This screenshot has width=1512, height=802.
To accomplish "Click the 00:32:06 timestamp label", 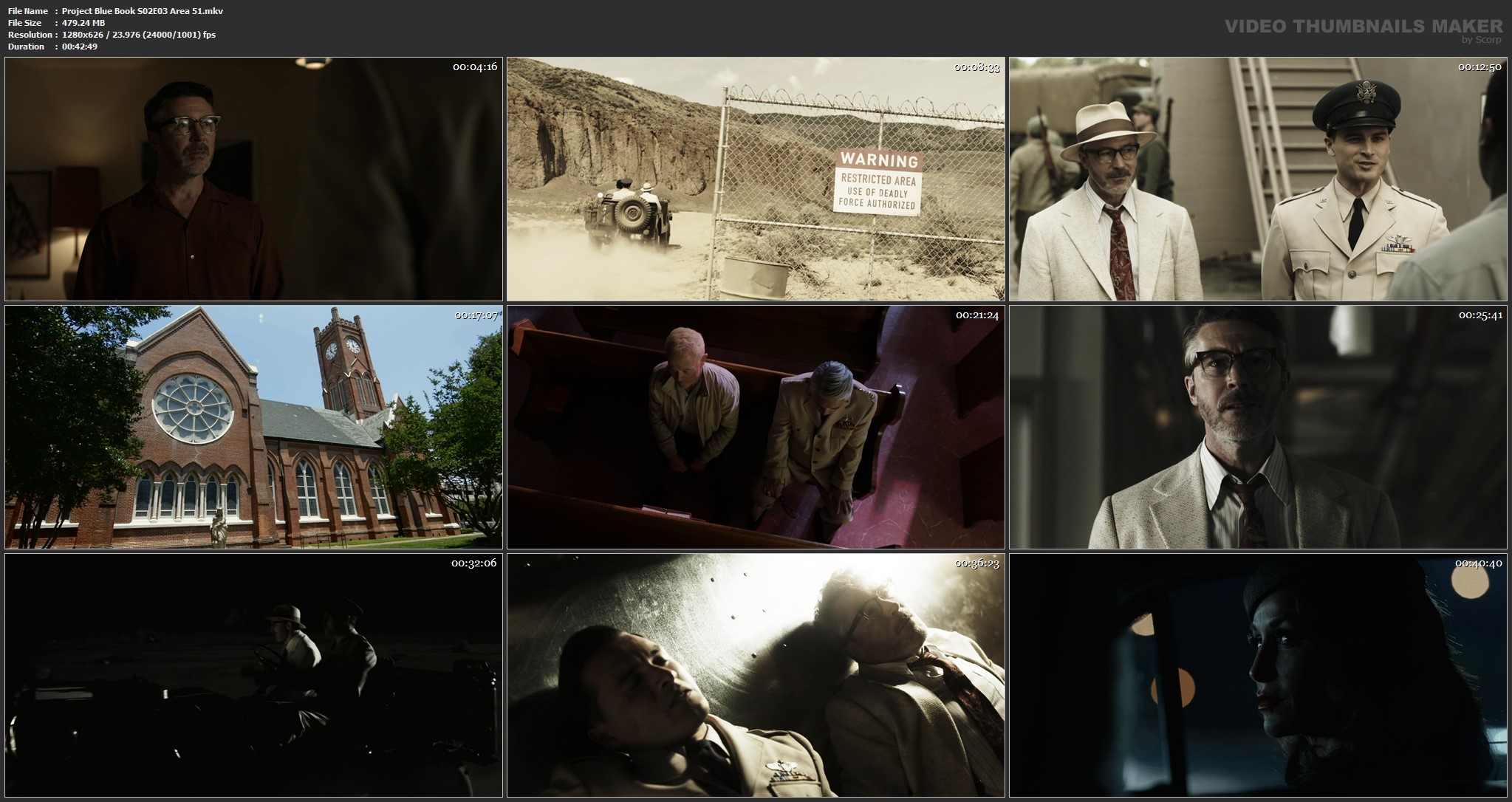I will [475, 563].
